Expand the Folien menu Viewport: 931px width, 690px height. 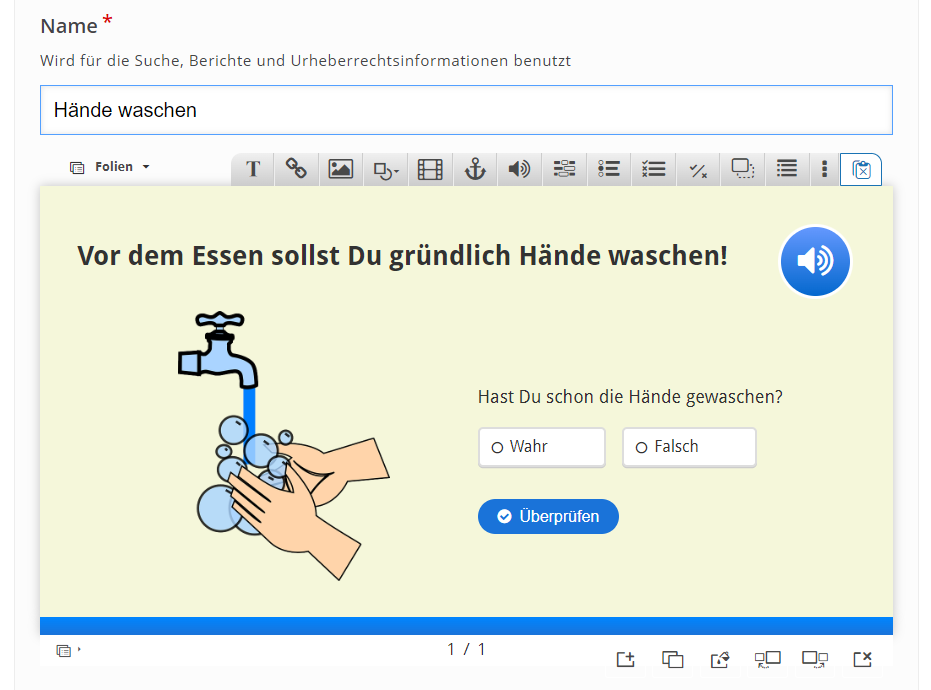[x=110, y=167]
